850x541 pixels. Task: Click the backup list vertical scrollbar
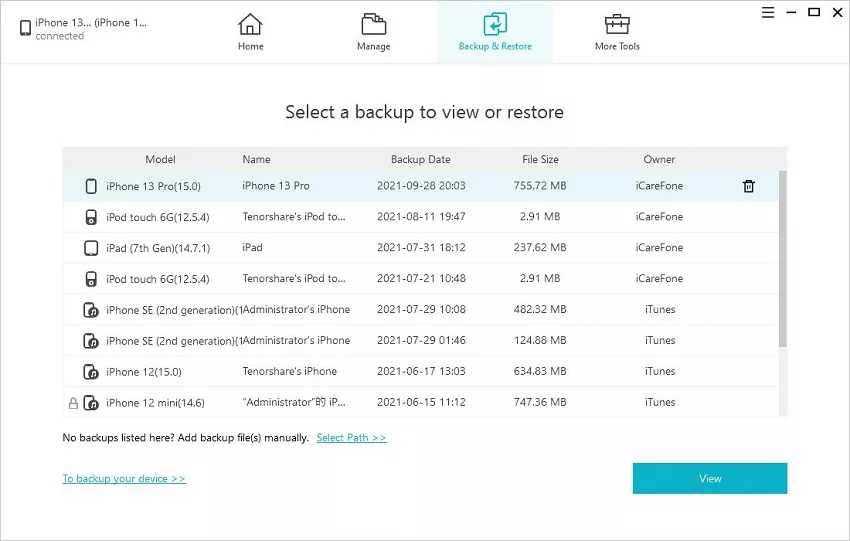pos(782,260)
